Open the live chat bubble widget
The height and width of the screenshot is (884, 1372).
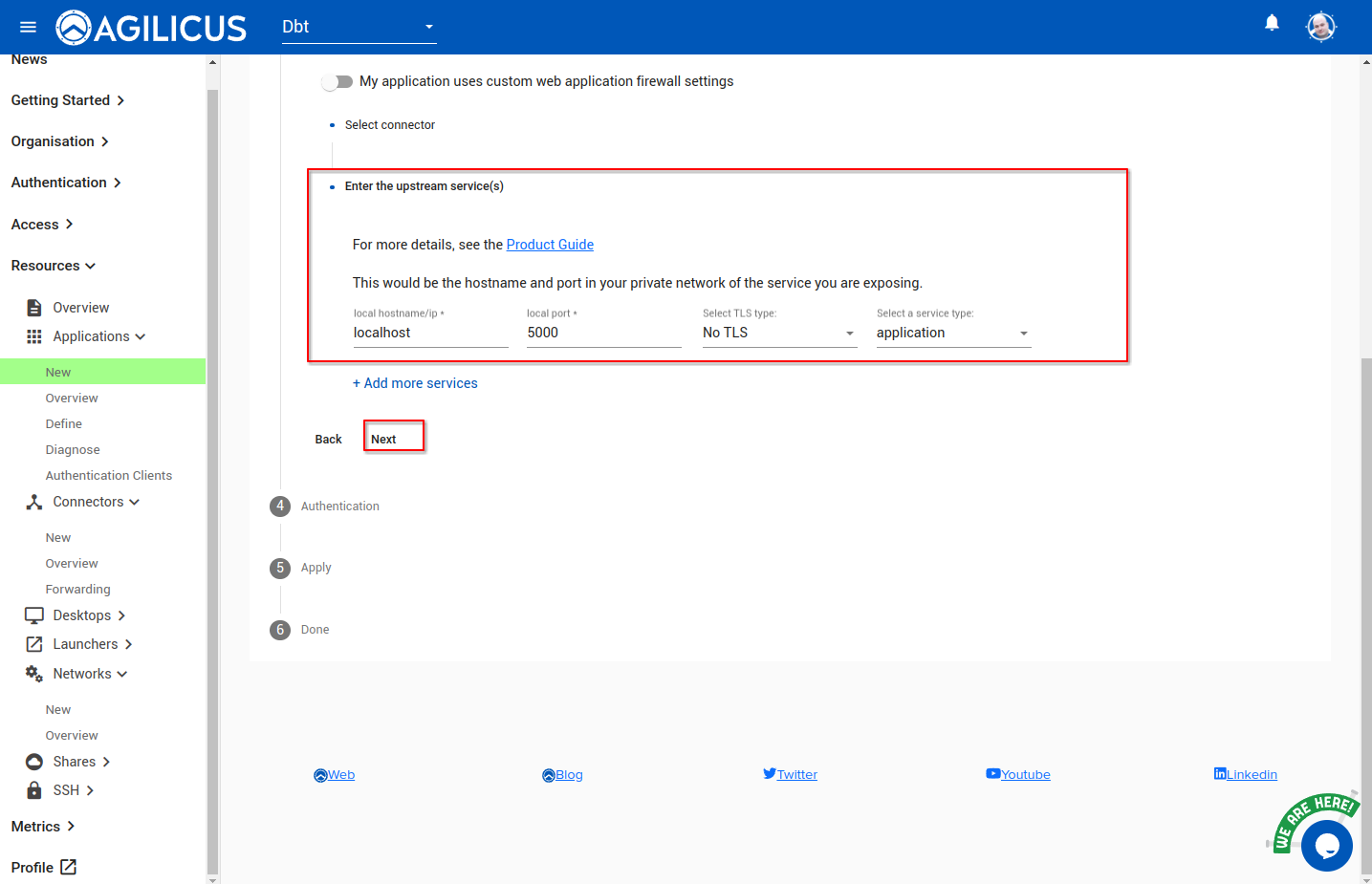pos(1326,845)
